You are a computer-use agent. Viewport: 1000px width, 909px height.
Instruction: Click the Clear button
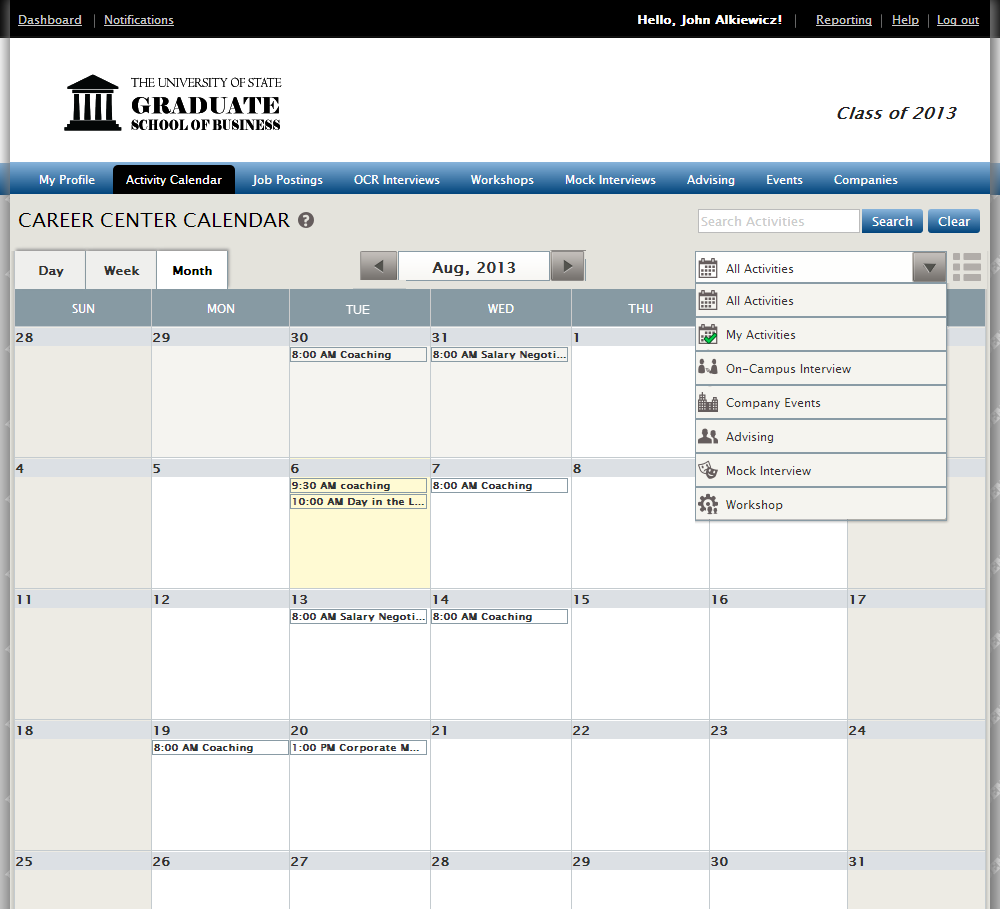click(953, 221)
